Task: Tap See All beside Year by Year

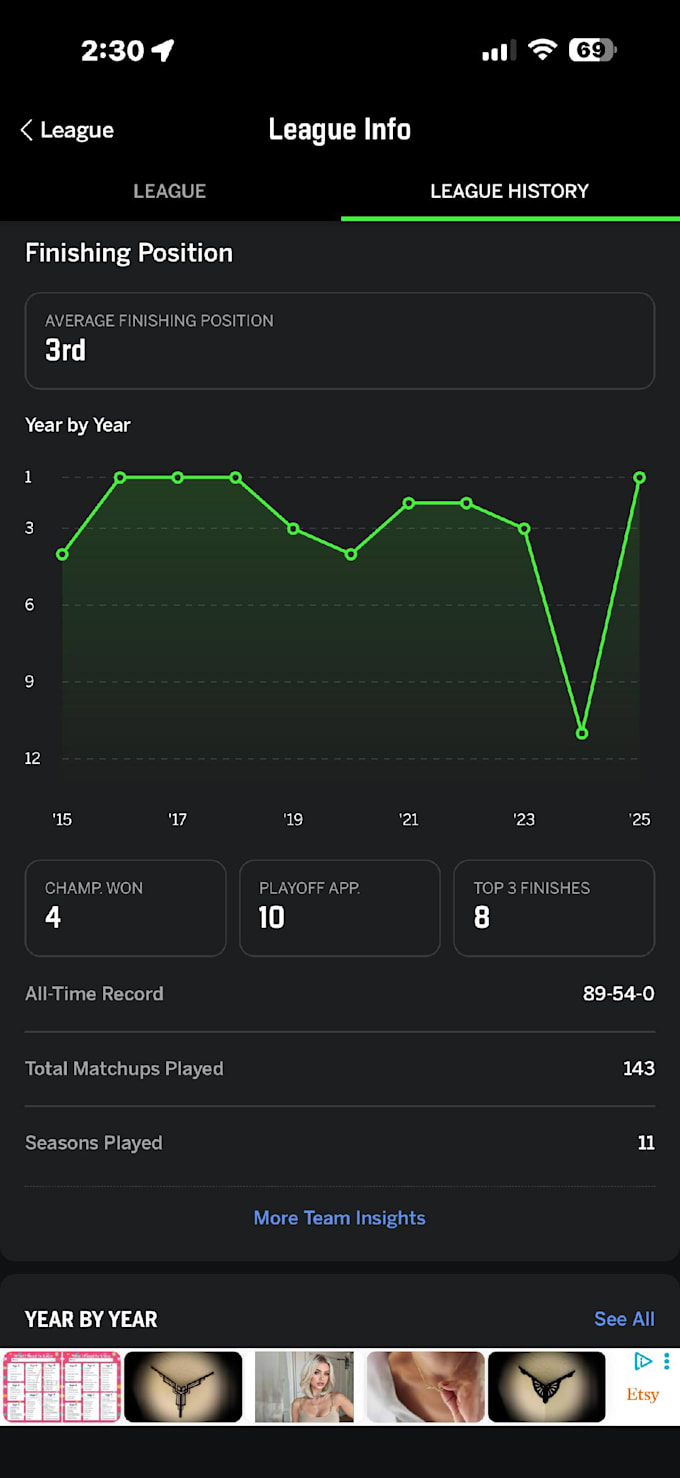Action: coord(624,1319)
